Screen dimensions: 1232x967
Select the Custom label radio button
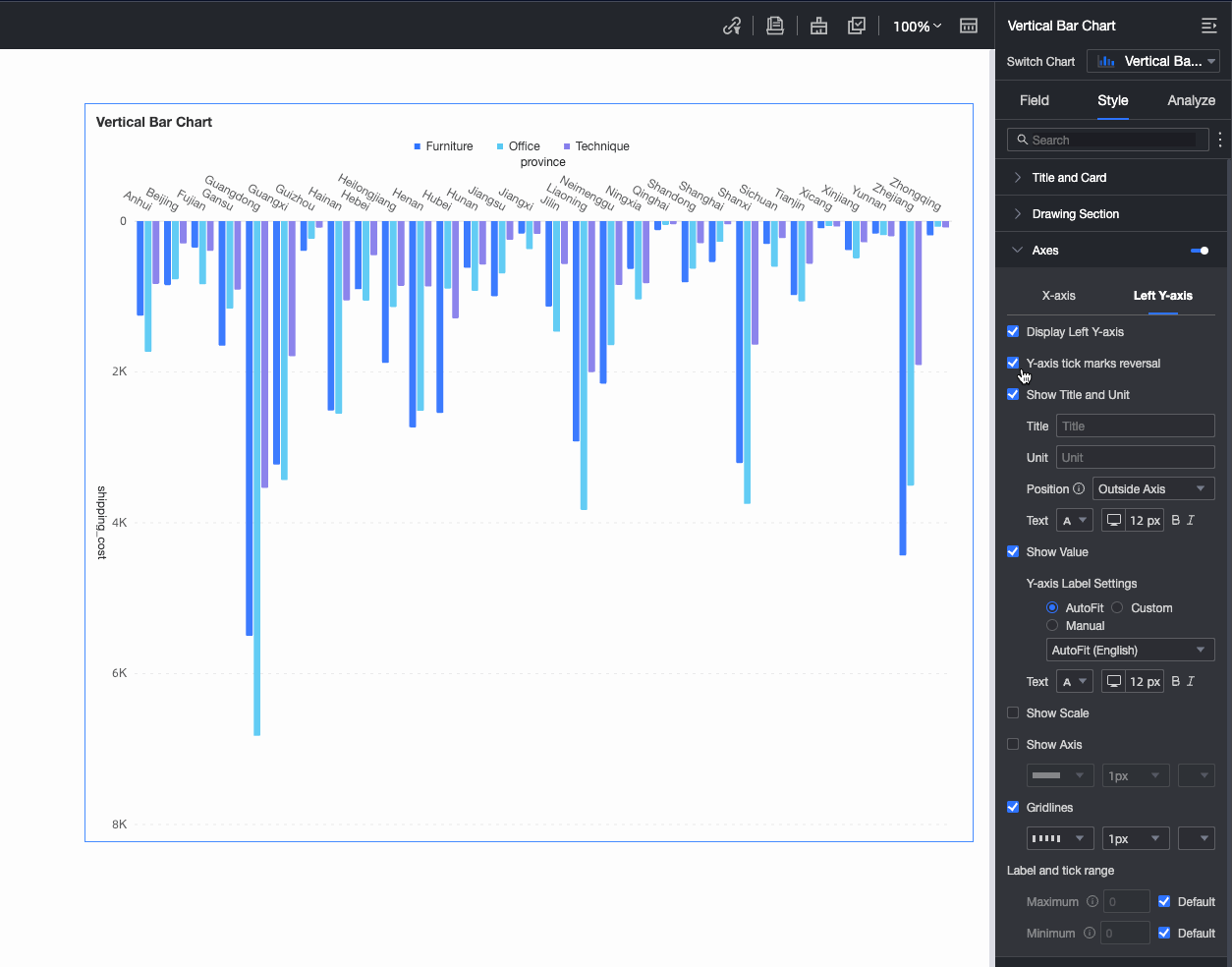click(1117, 607)
